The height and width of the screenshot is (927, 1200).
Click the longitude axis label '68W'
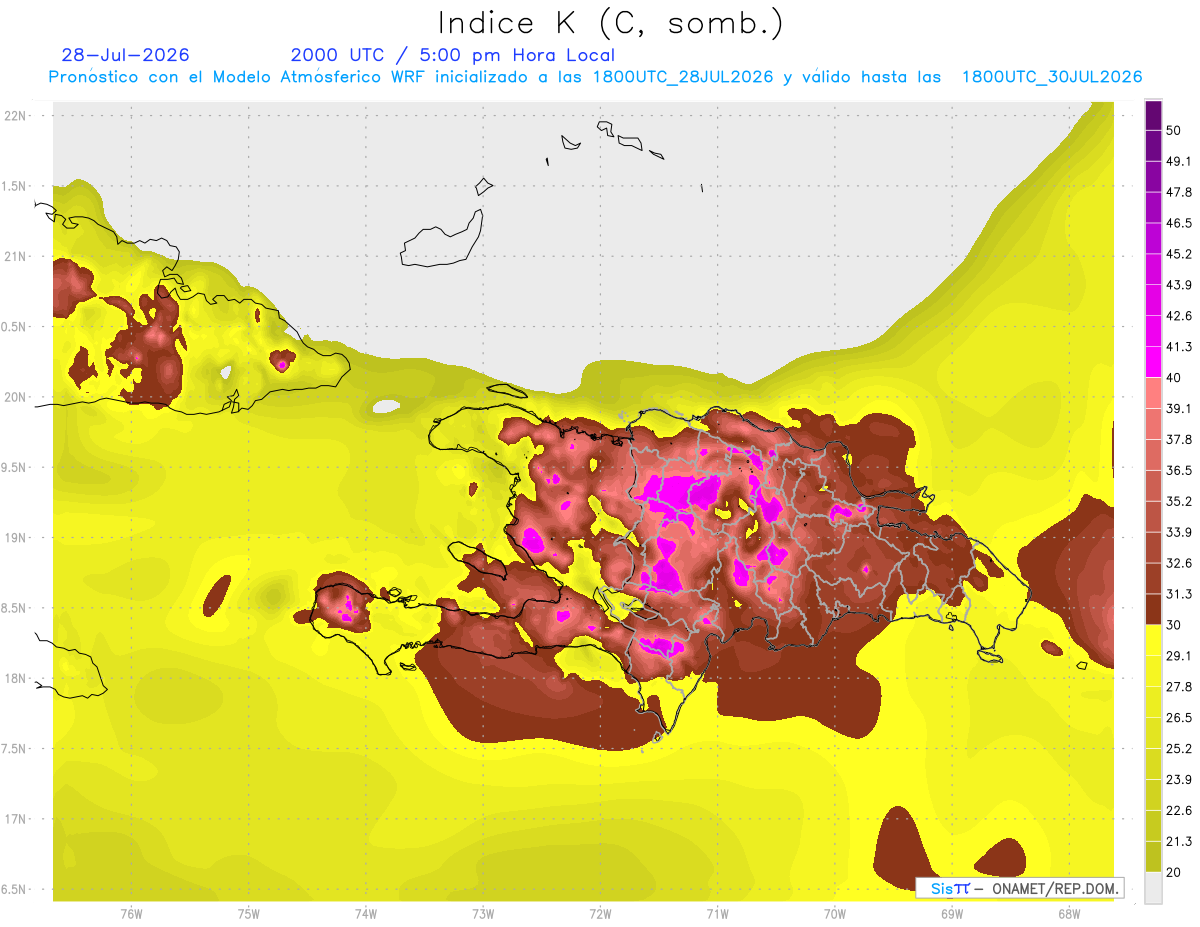[x=1069, y=913]
